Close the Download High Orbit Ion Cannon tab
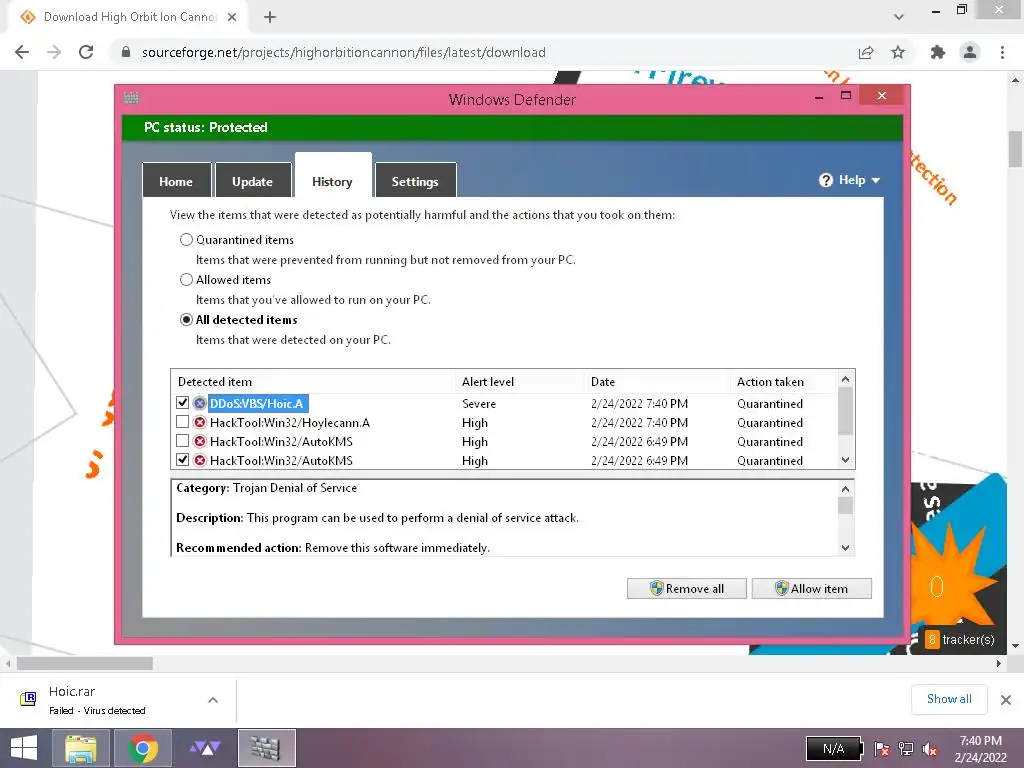1024x768 pixels. point(232,17)
